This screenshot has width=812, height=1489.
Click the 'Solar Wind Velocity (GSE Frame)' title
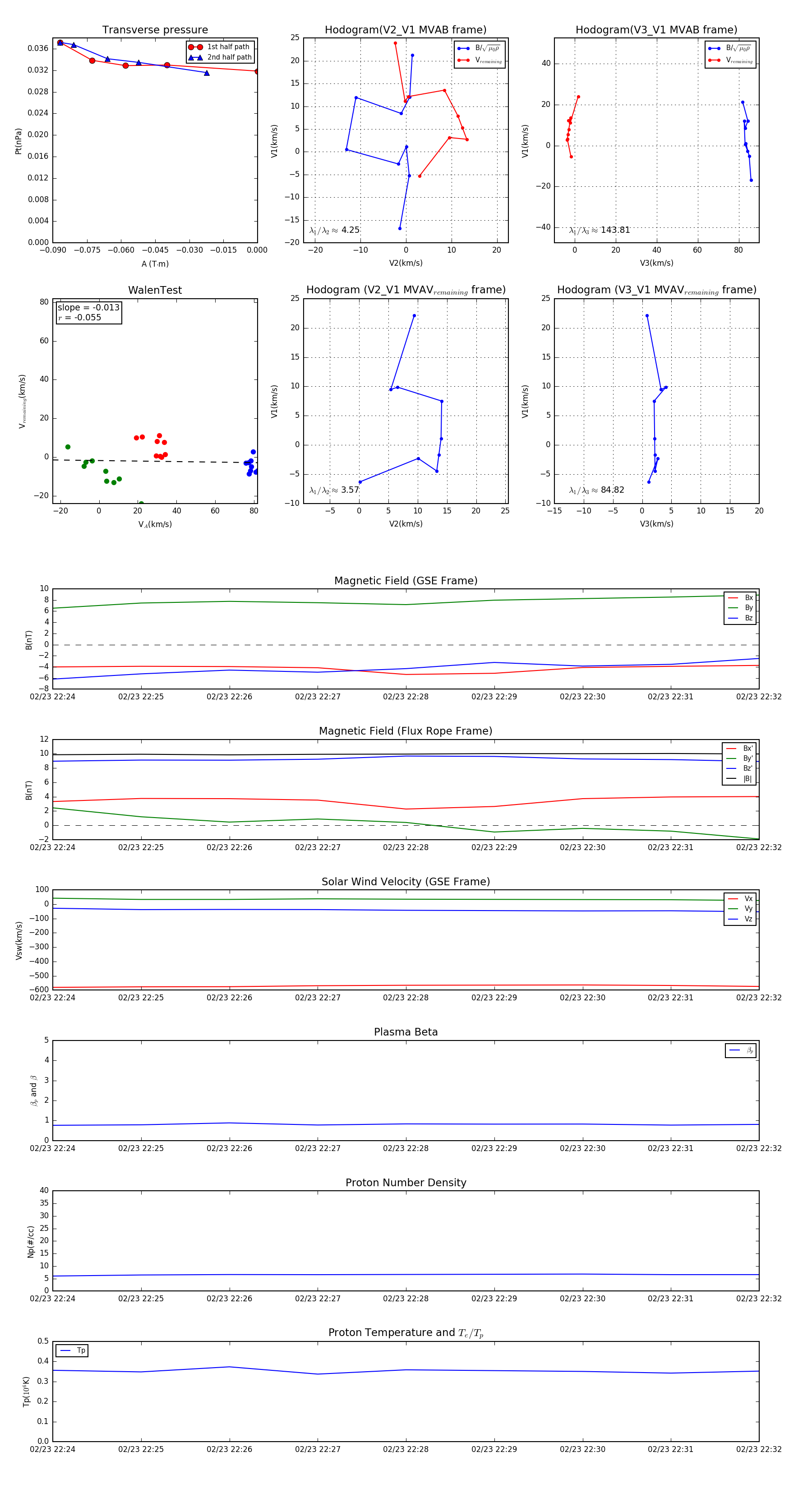(406, 882)
